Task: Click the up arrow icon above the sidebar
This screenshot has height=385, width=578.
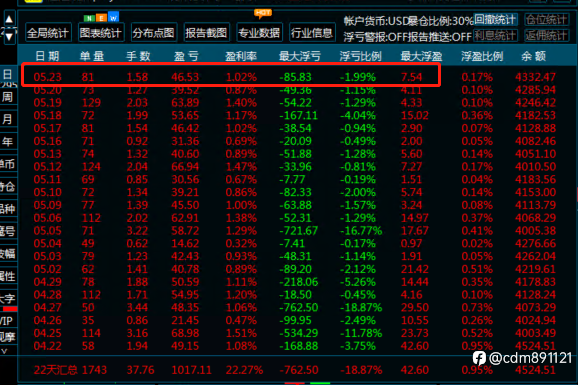Action: 9,19
